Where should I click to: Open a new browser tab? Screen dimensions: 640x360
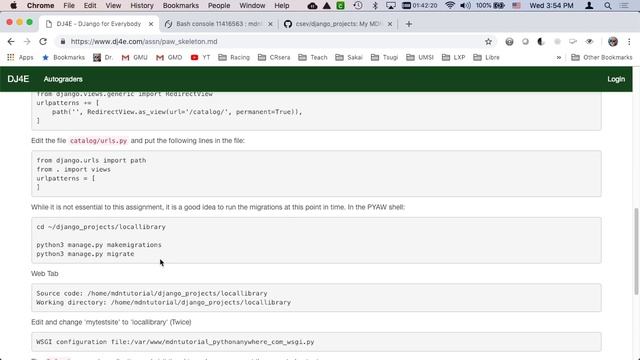click(409, 24)
